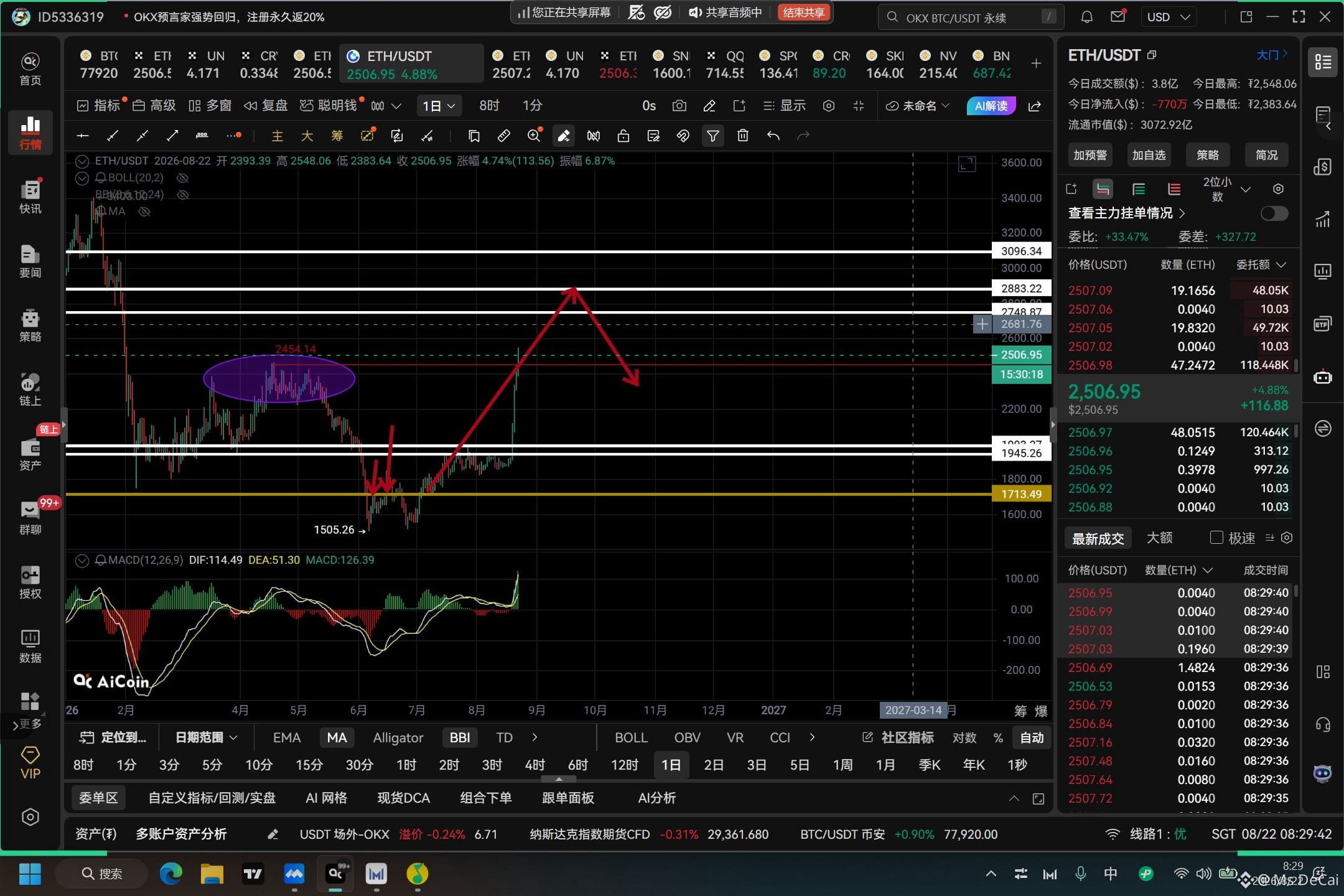Image resolution: width=1344 pixels, height=896 pixels.
Task: Open chart settings hexagon icon in toolbar
Action: coord(829,106)
